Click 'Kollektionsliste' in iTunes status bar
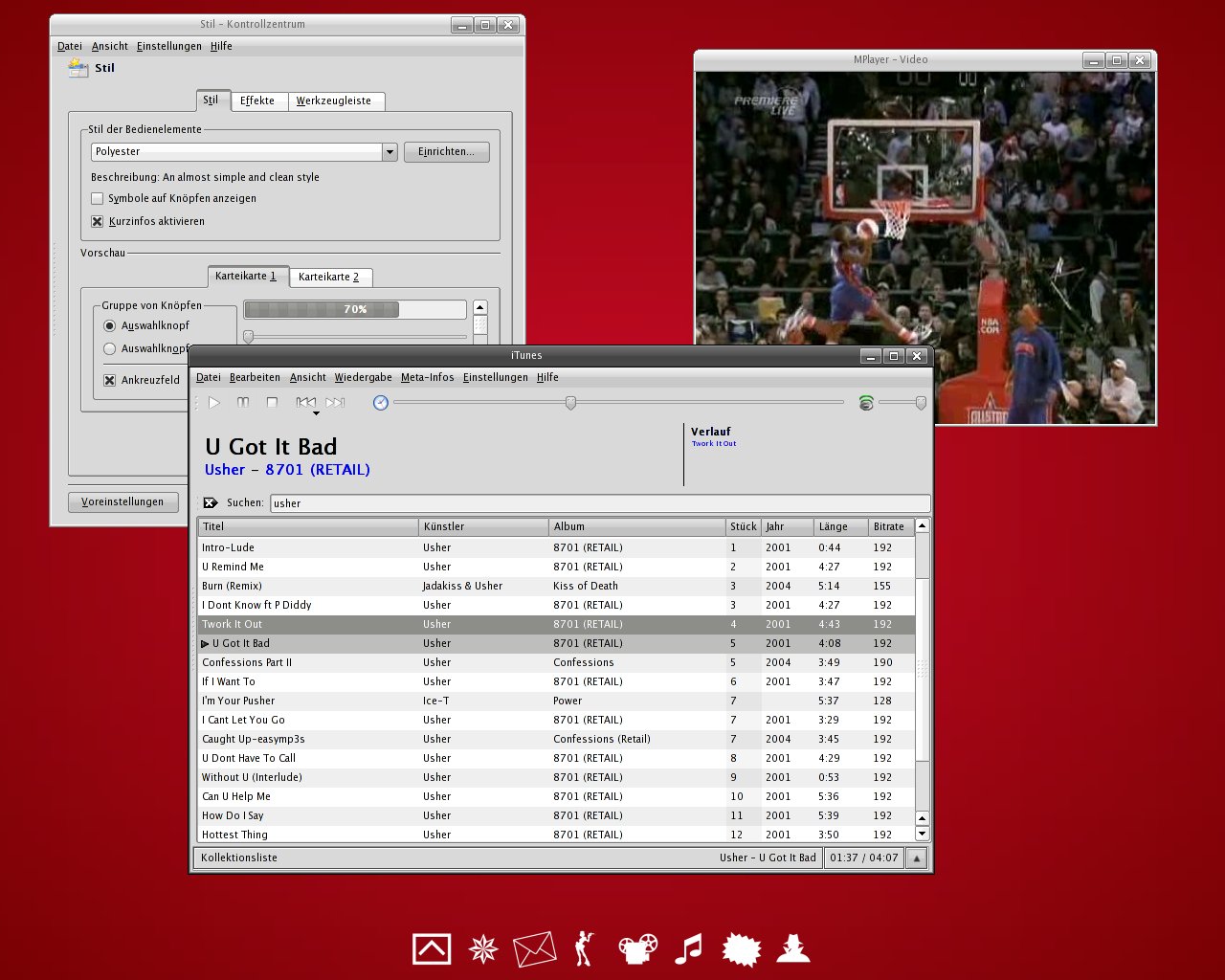 (239, 857)
